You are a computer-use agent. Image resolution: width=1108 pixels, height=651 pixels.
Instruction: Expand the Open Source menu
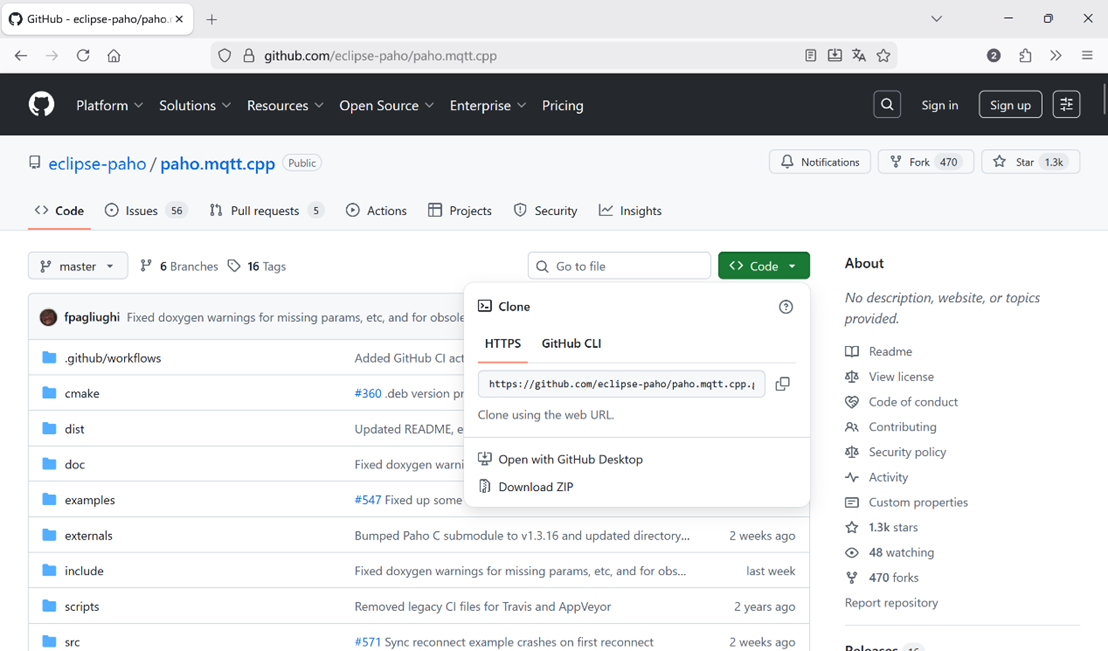(x=387, y=105)
